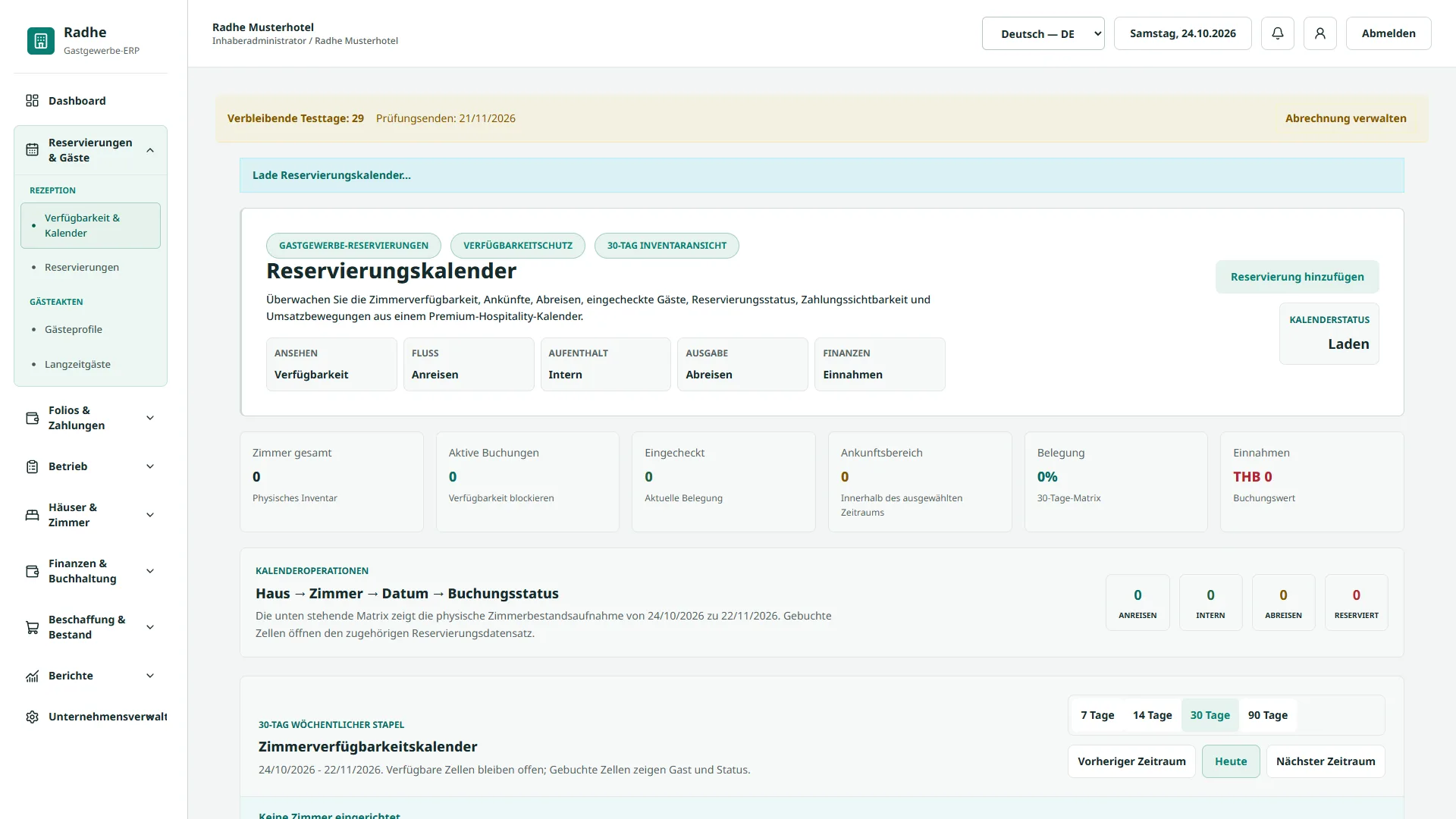
Task: Click the Beschaffung & Bestand cart icon
Action: (32, 627)
